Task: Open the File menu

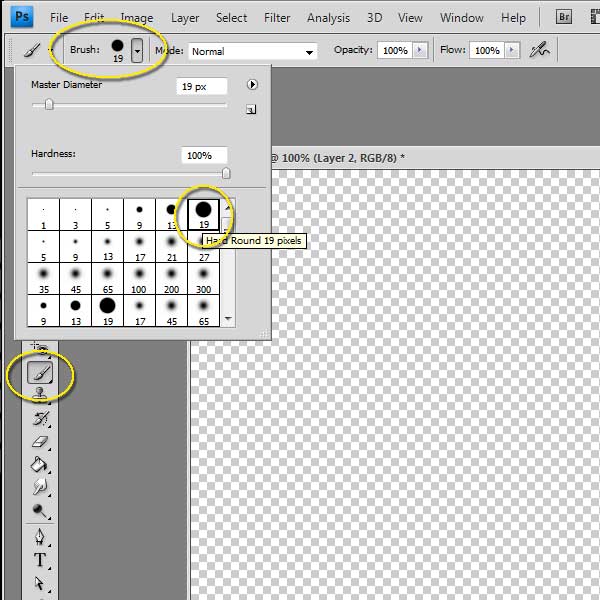Action: point(59,18)
